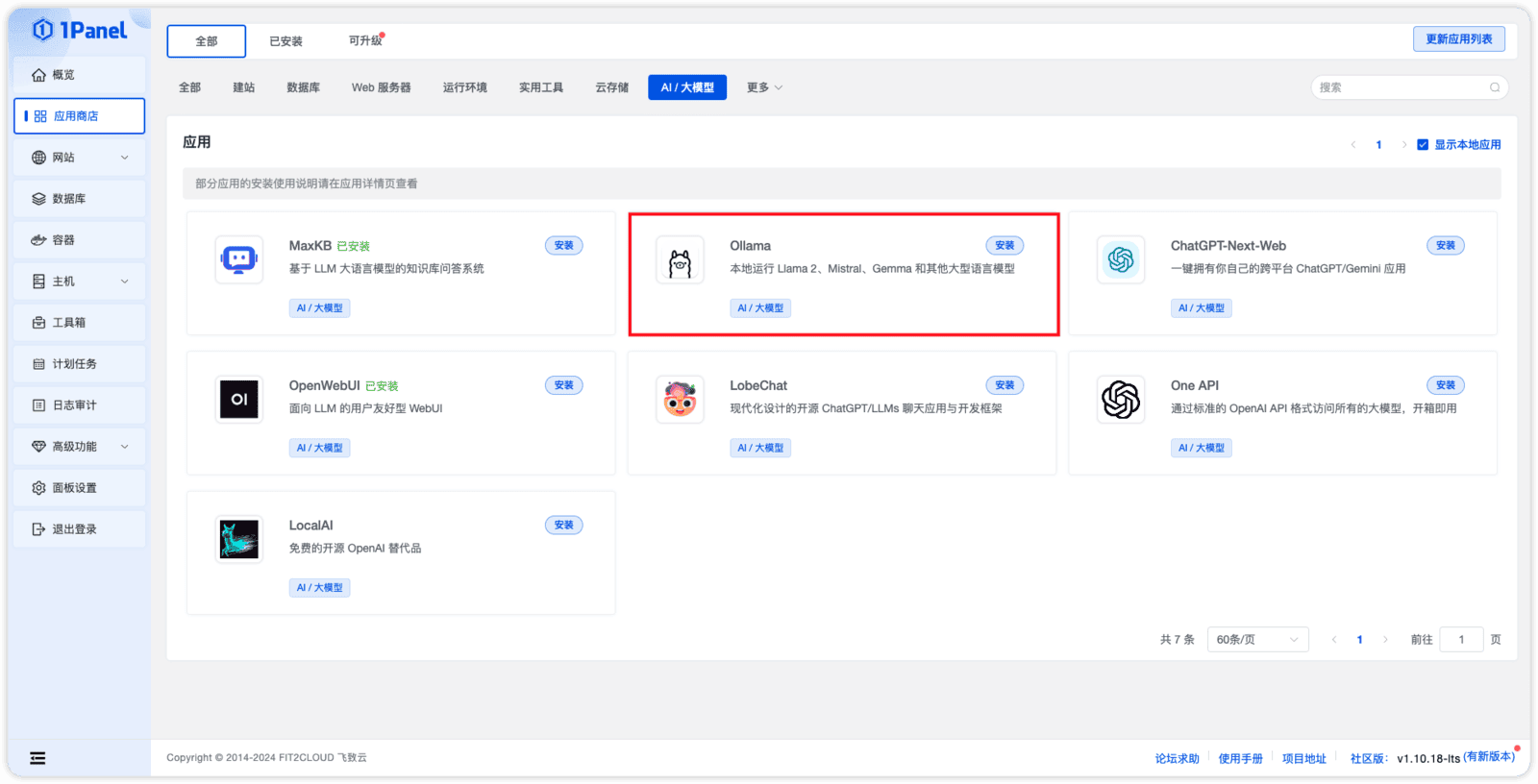The width and height of the screenshot is (1538, 784).
Task: Click the 容器 docker whale icon
Action: (38, 240)
